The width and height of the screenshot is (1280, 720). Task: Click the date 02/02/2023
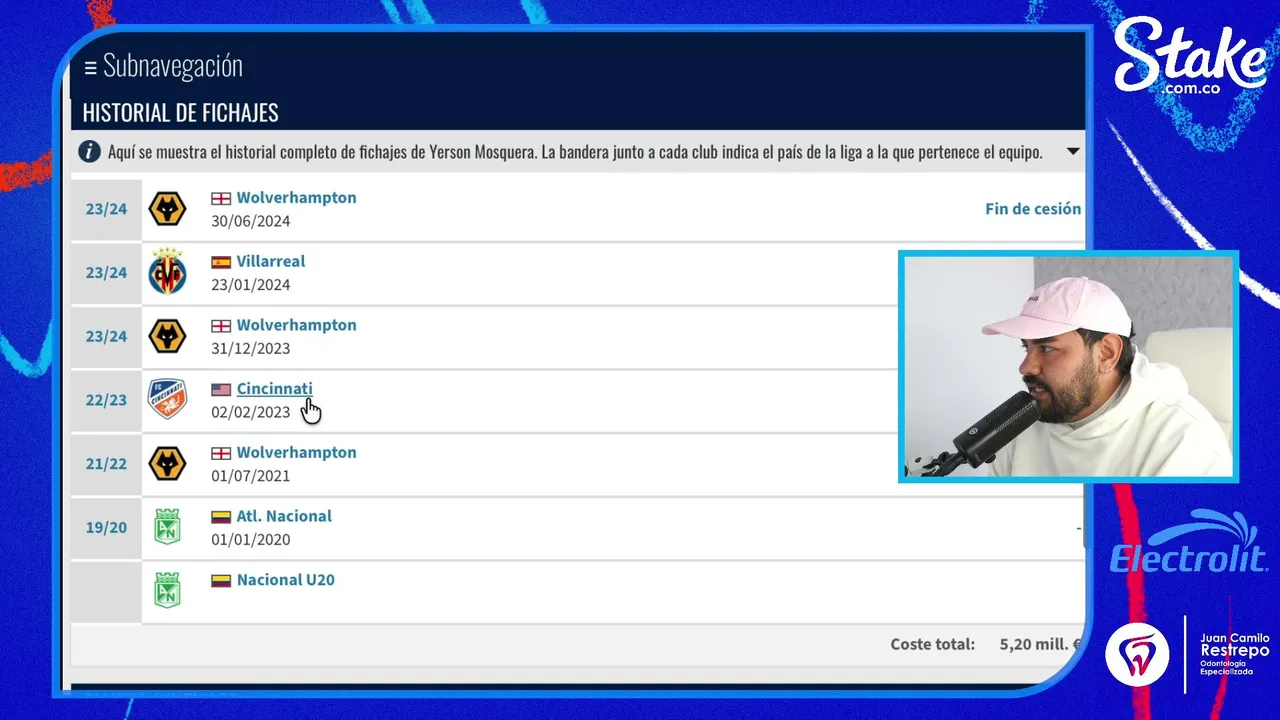(250, 412)
